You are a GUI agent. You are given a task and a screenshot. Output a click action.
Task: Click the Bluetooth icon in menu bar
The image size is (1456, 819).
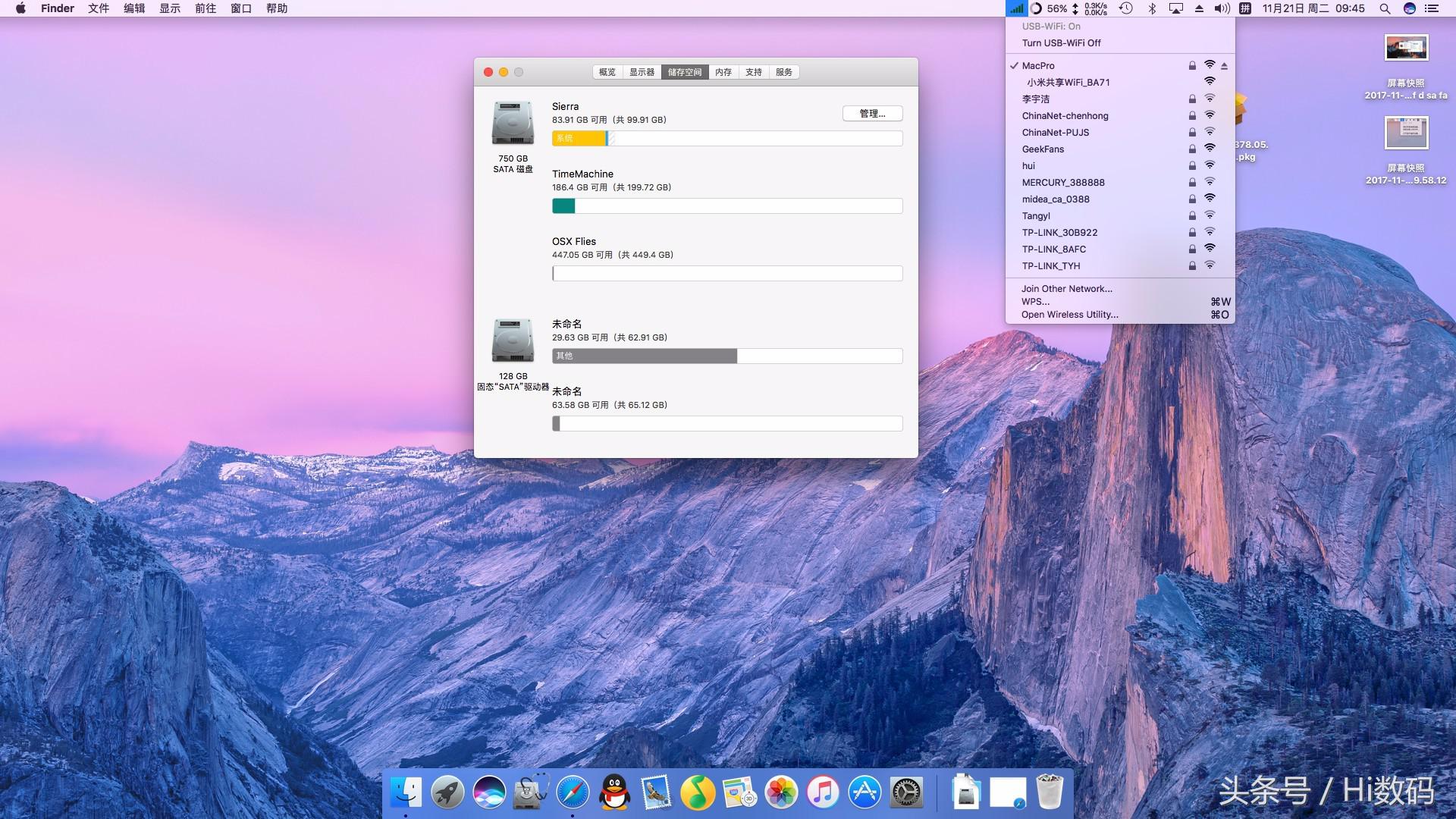click(x=1152, y=8)
